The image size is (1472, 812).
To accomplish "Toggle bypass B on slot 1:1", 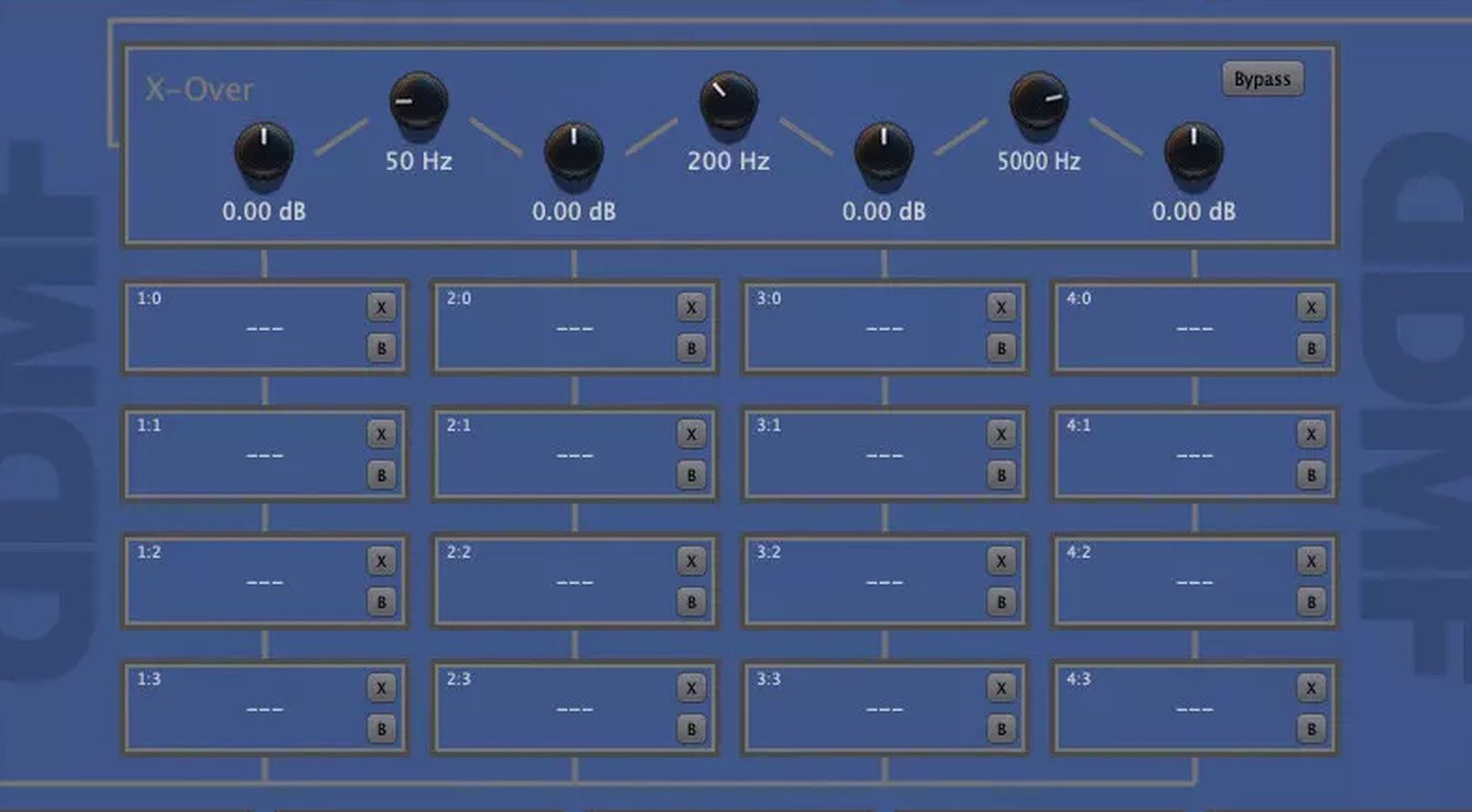I will [x=381, y=476].
